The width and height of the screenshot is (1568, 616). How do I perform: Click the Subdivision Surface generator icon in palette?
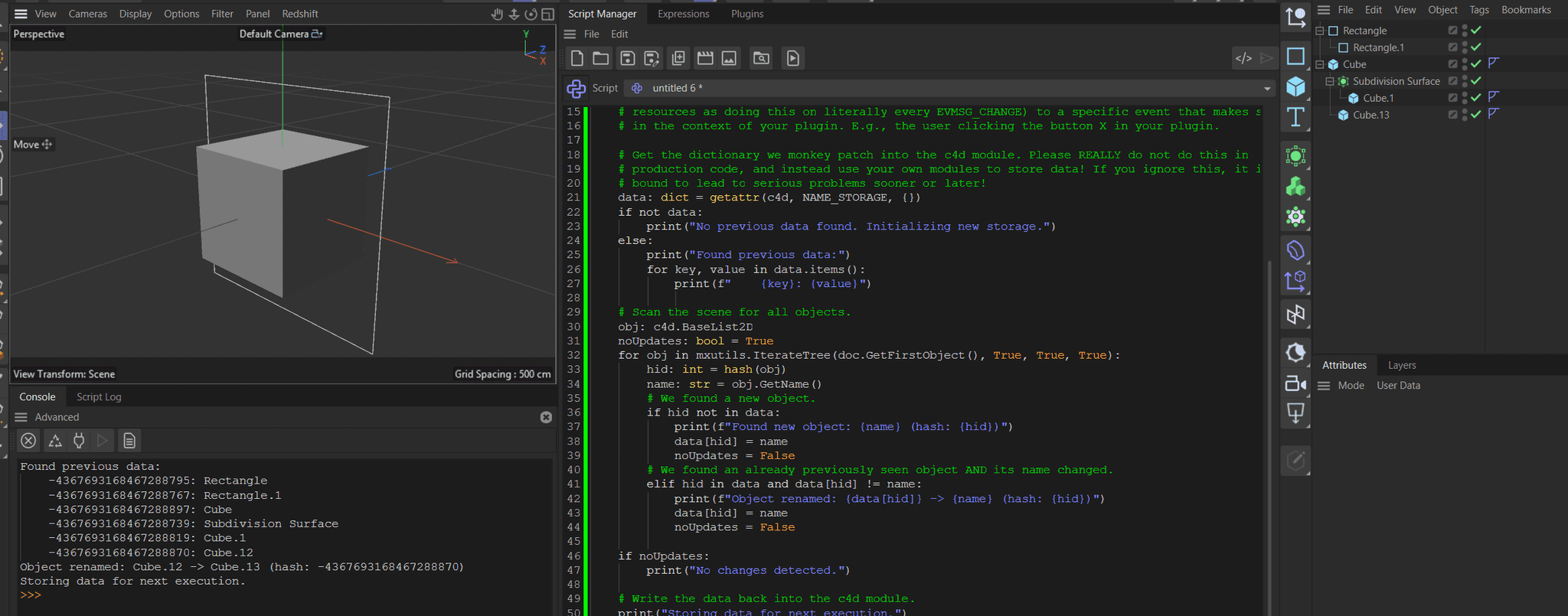click(1295, 156)
